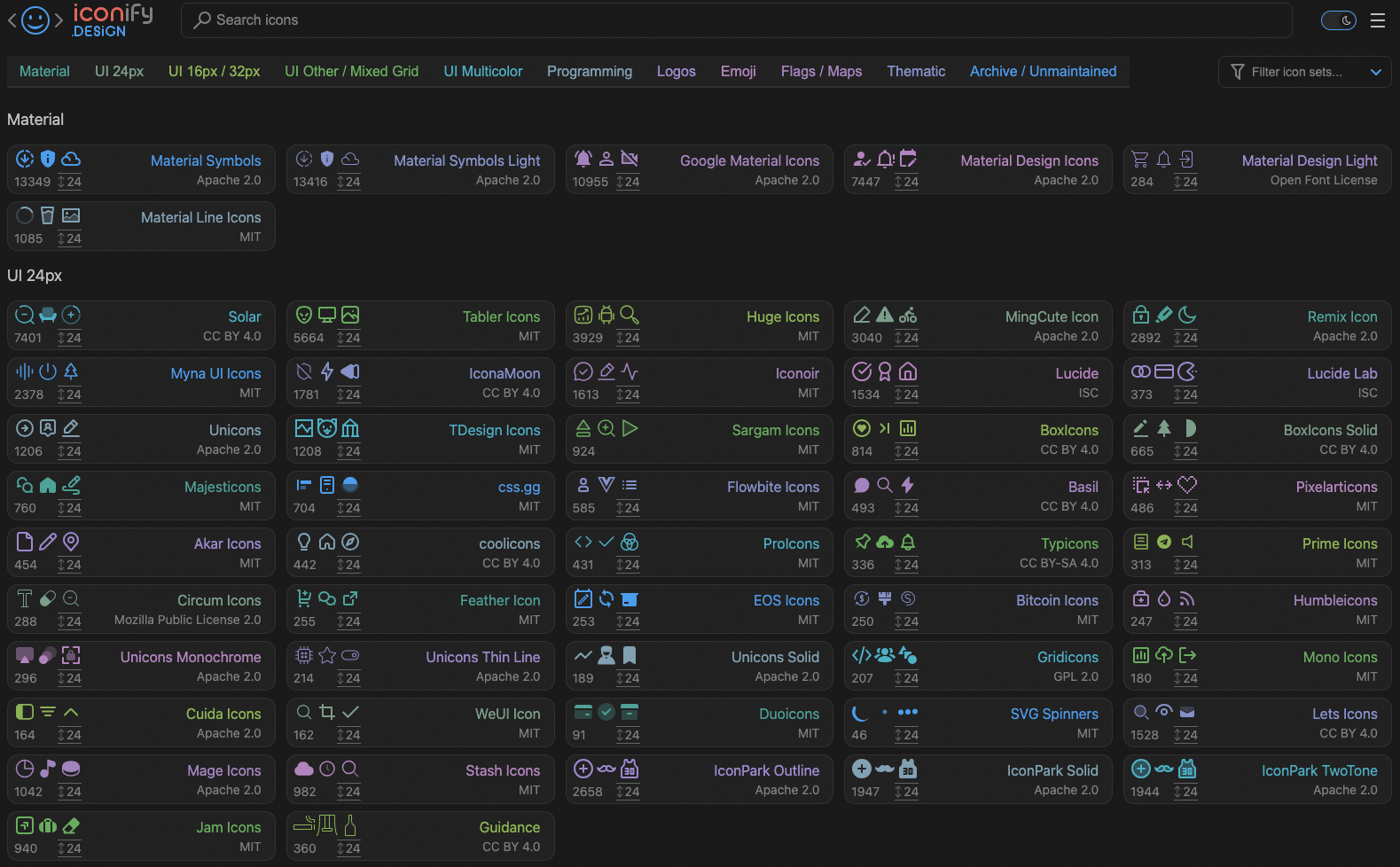Click the magnifier icon in Huge Icons
1400x867 pixels.
[x=630, y=315]
